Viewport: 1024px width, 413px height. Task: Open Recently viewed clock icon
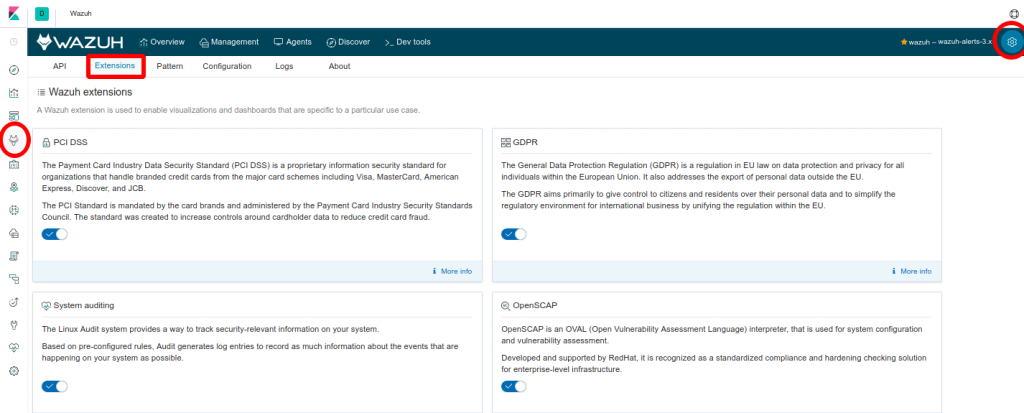tap(14, 42)
